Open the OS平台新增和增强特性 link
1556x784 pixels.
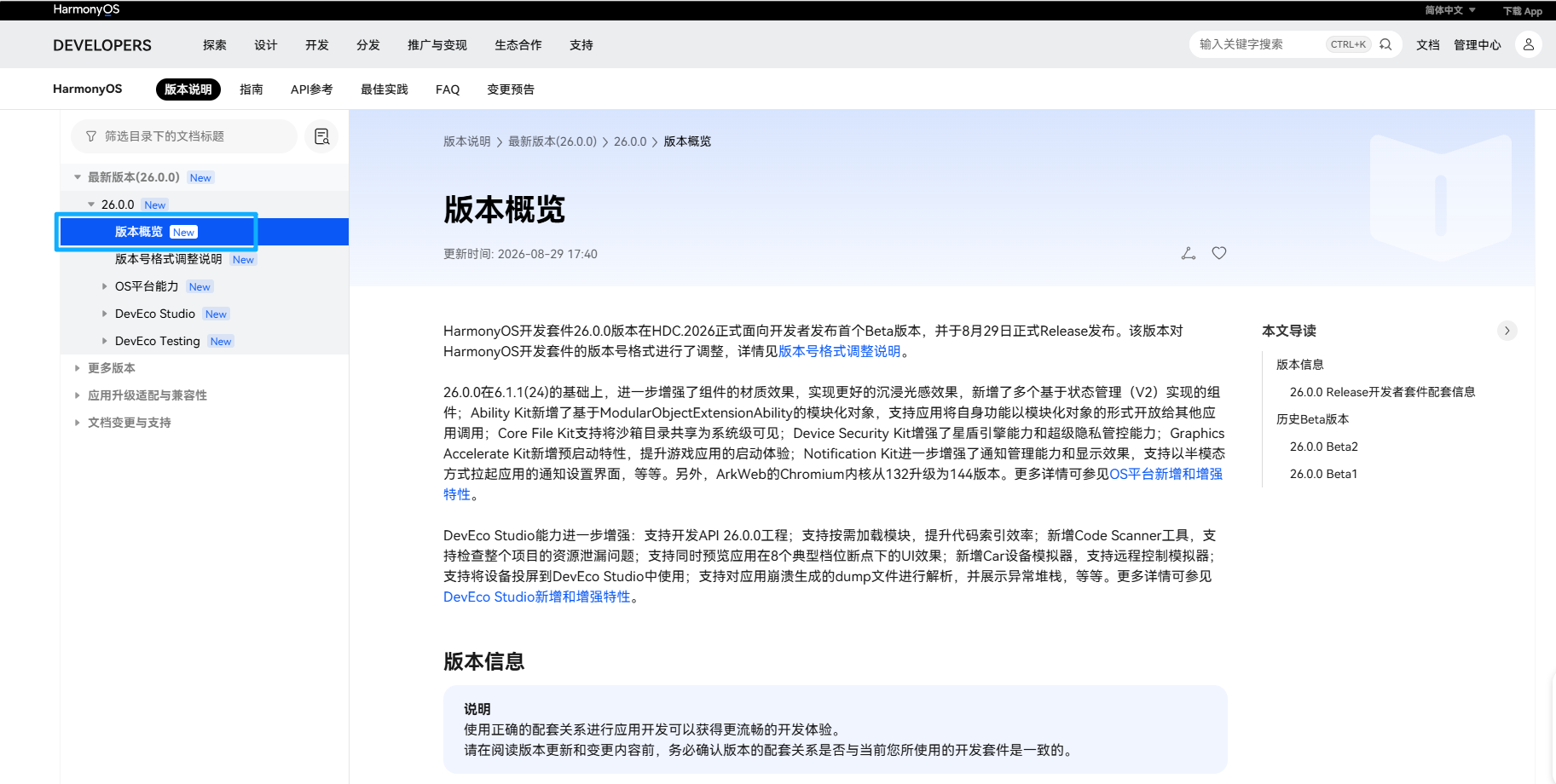[x=1166, y=474]
